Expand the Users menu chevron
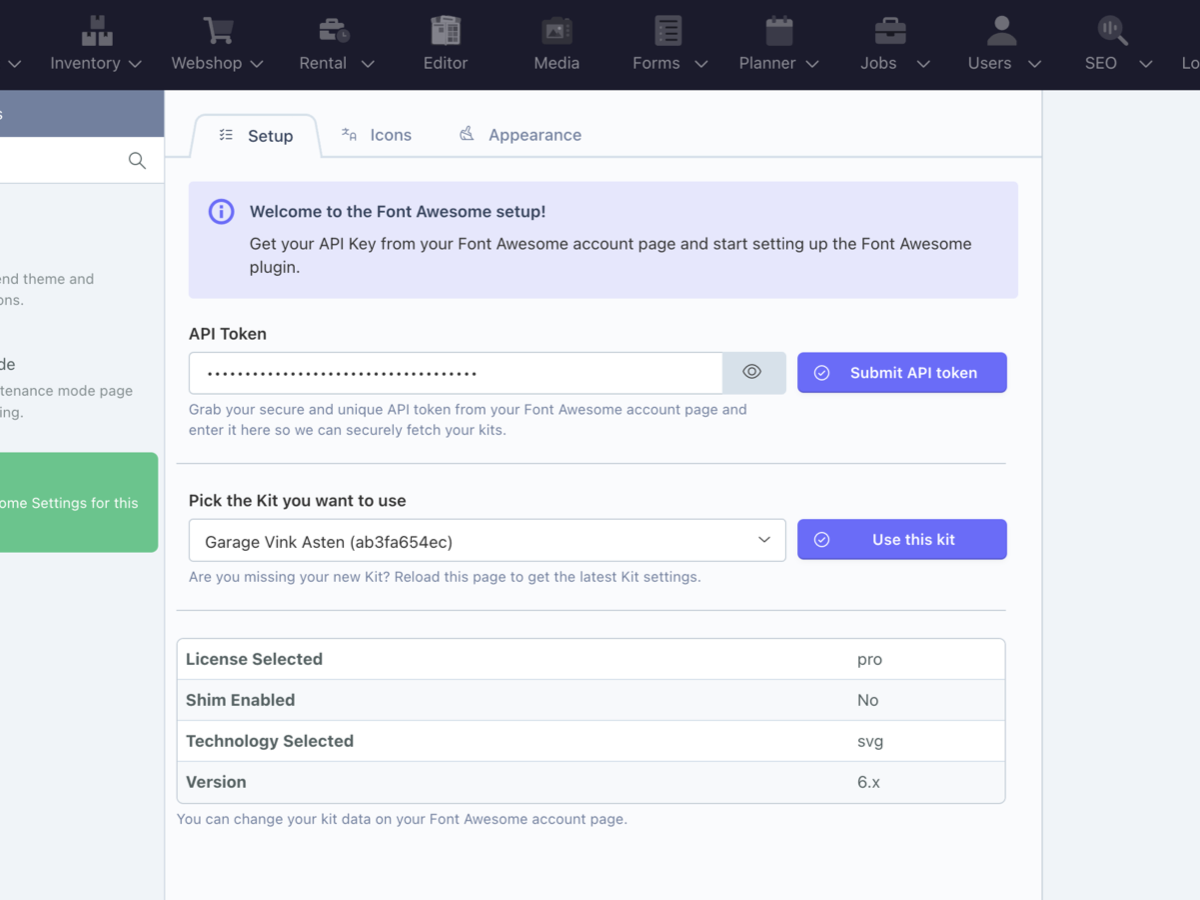The height and width of the screenshot is (900, 1200). pyautogui.click(x=1035, y=64)
